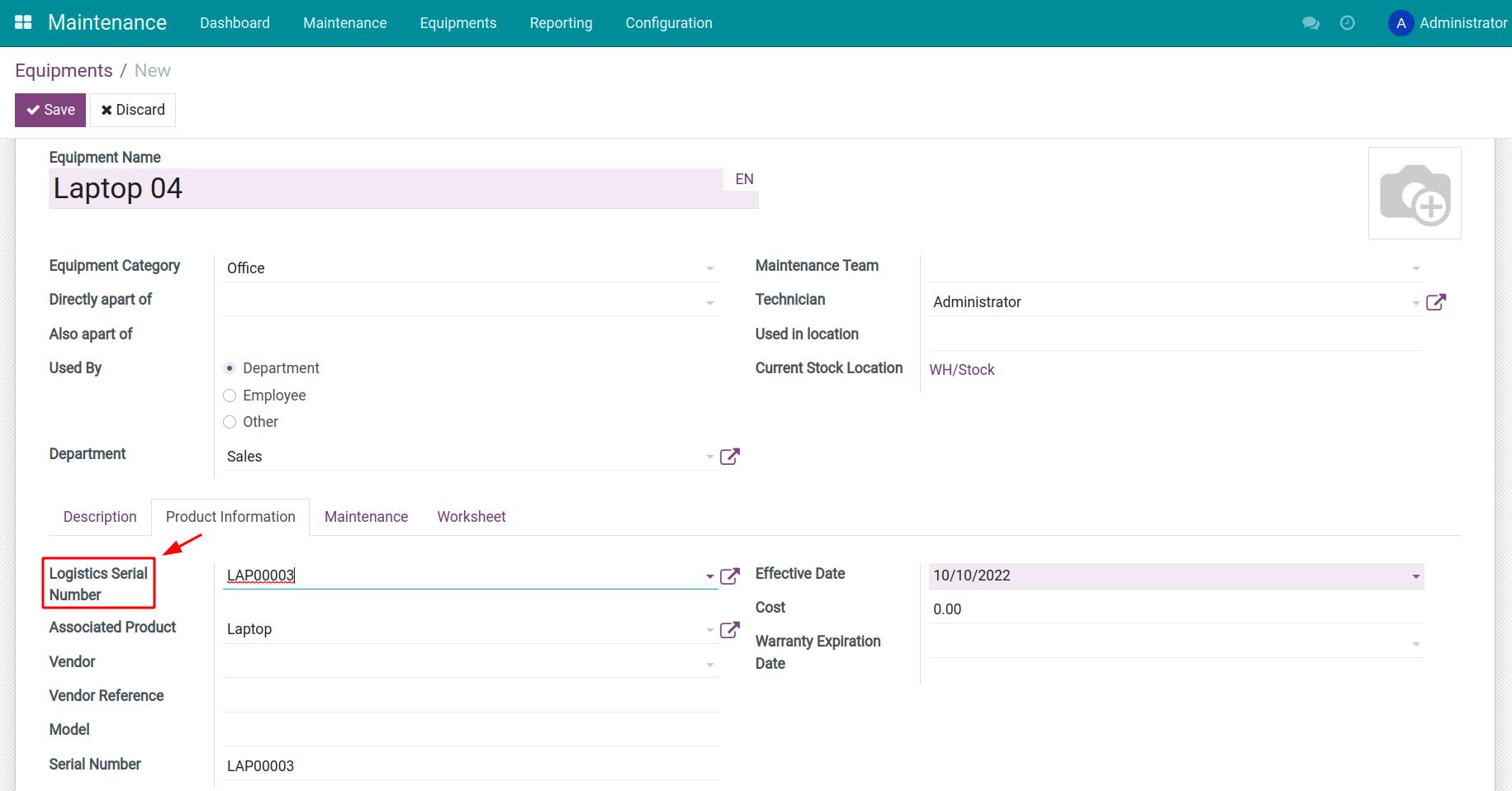Click the Save button
The image size is (1512, 791).
pyautogui.click(x=50, y=109)
